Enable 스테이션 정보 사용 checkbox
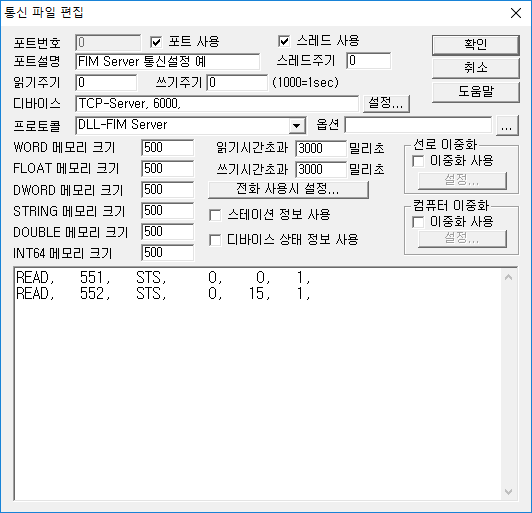 click(215, 215)
